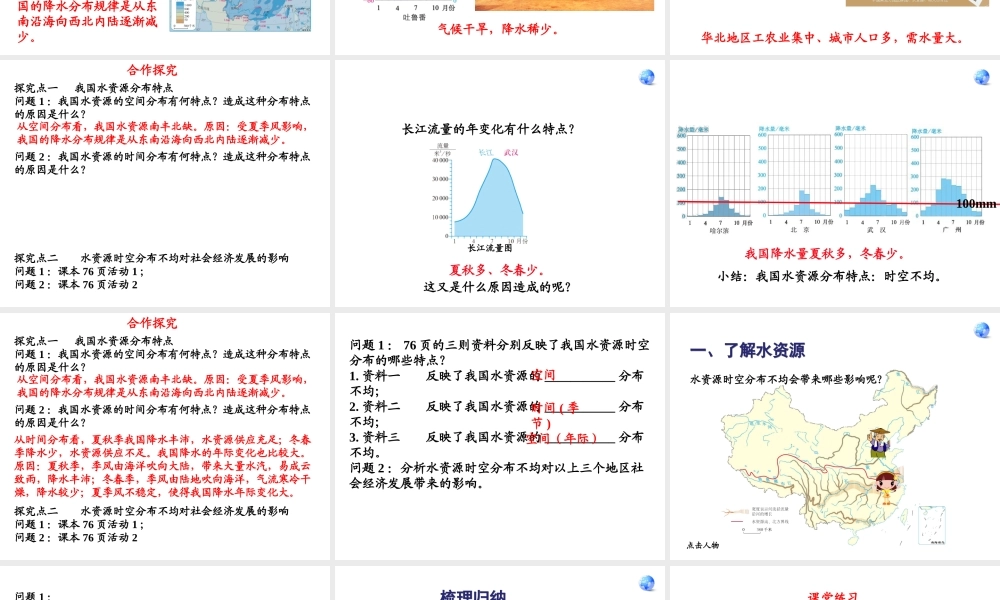
Task: Select the 北京 precipitation chart
Action: coord(795,179)
